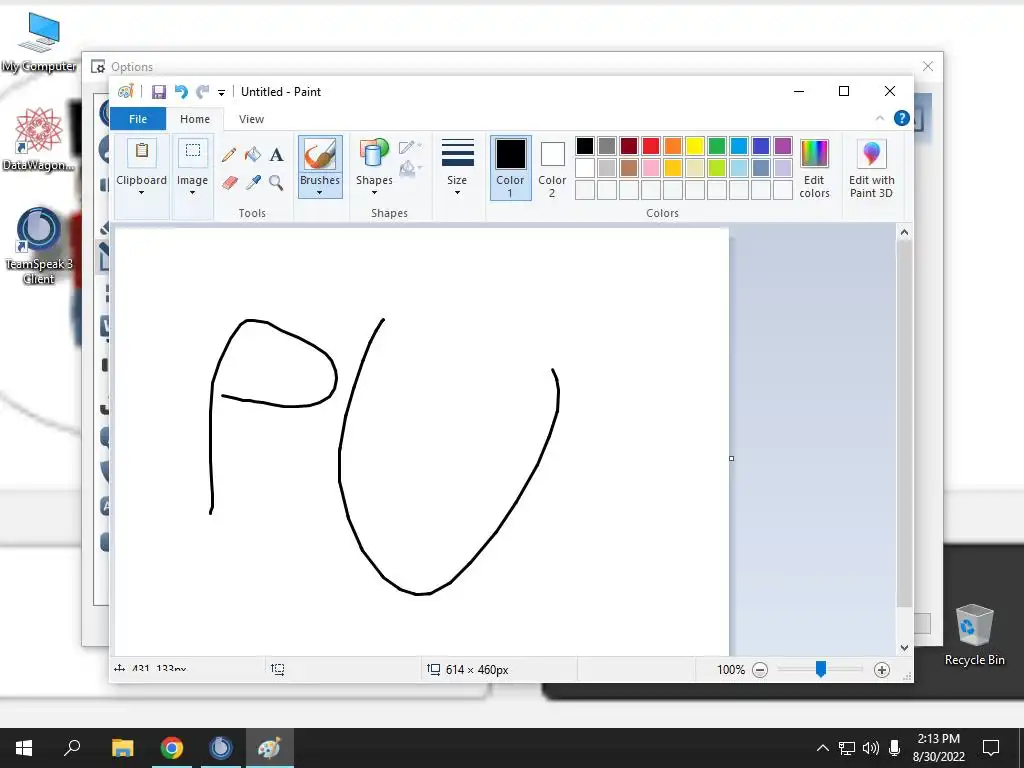Open the File menu
Image resolution: width=1024 pixels, height=768 pixels.
point(138,119)
